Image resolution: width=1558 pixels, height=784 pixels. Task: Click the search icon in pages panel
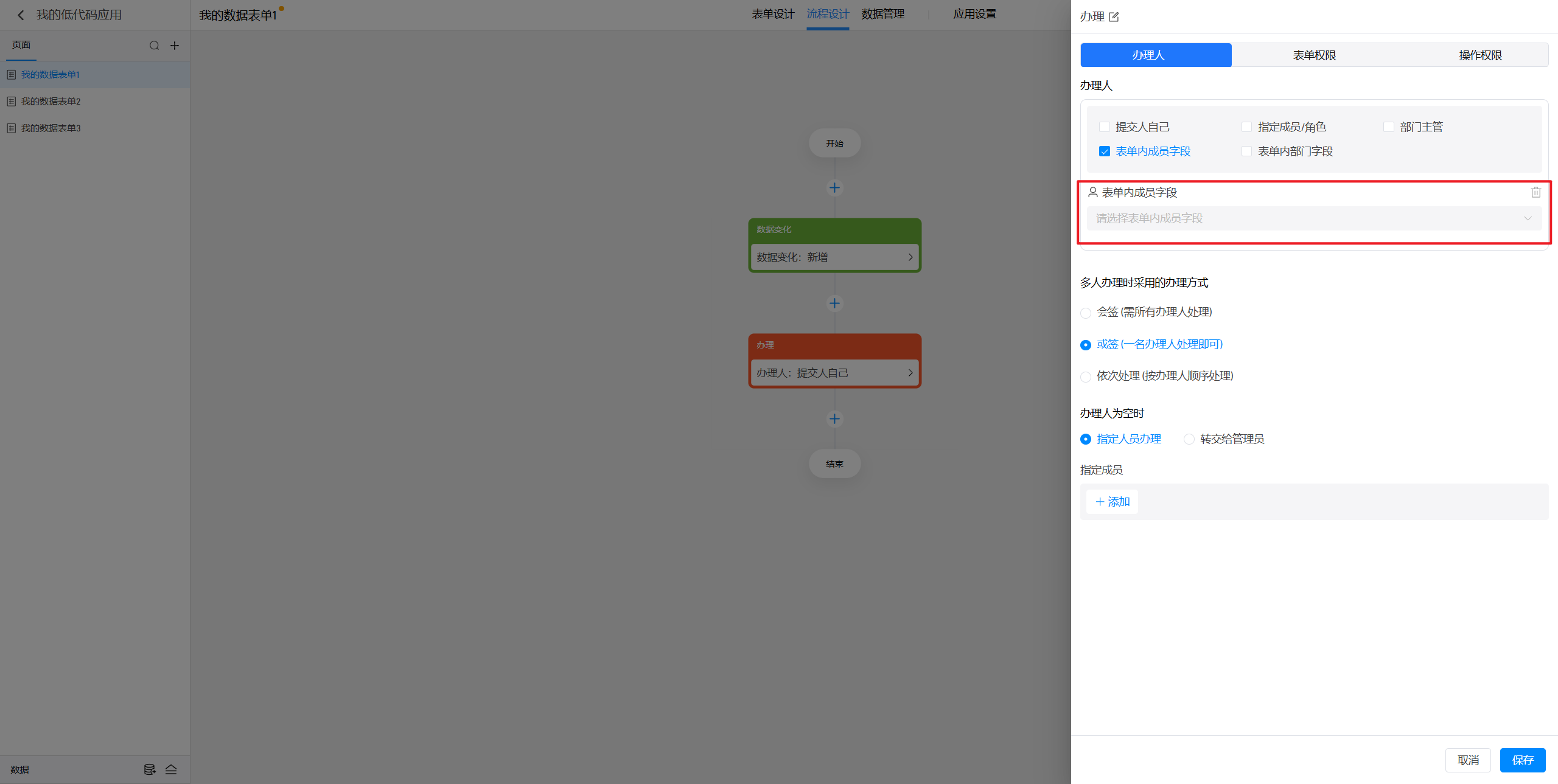tap(154, 46)
